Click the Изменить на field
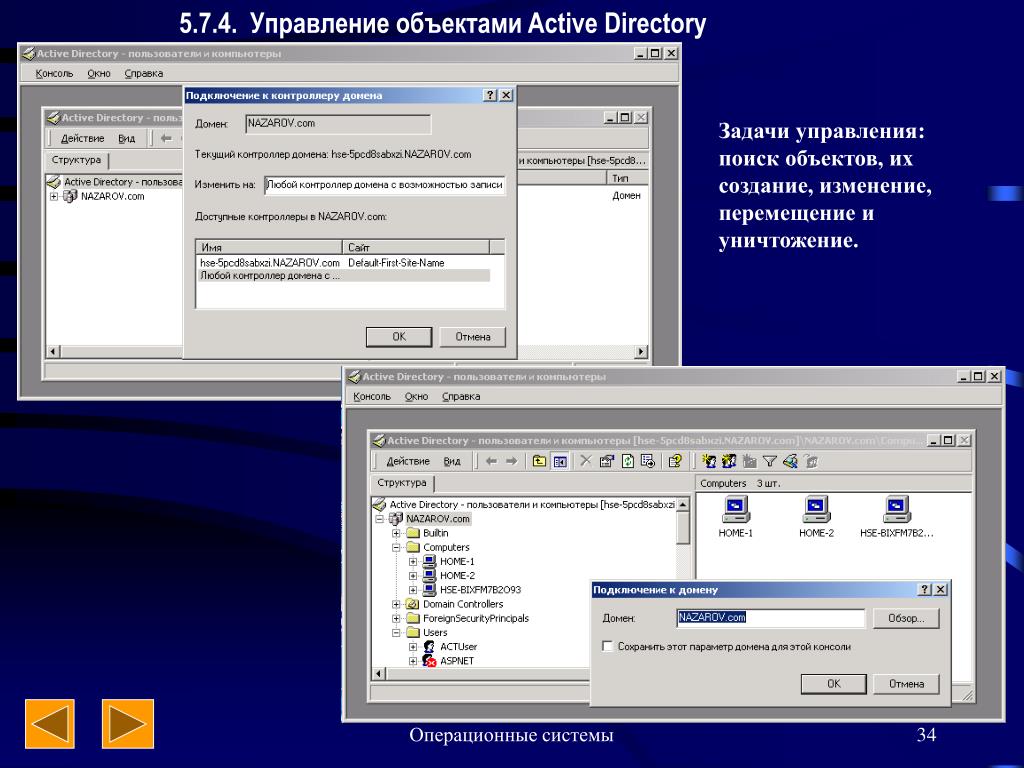Image resolution: width=1024 pixels, height=768 pixels. 385,185
